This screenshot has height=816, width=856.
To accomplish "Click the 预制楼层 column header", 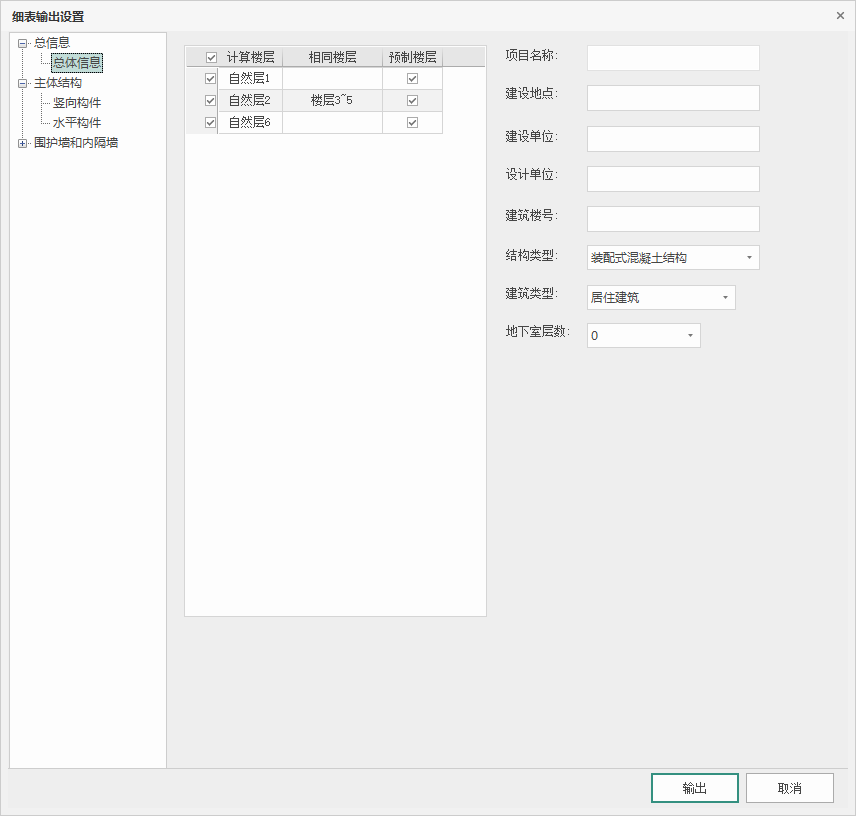I will (x=413, y=57).
